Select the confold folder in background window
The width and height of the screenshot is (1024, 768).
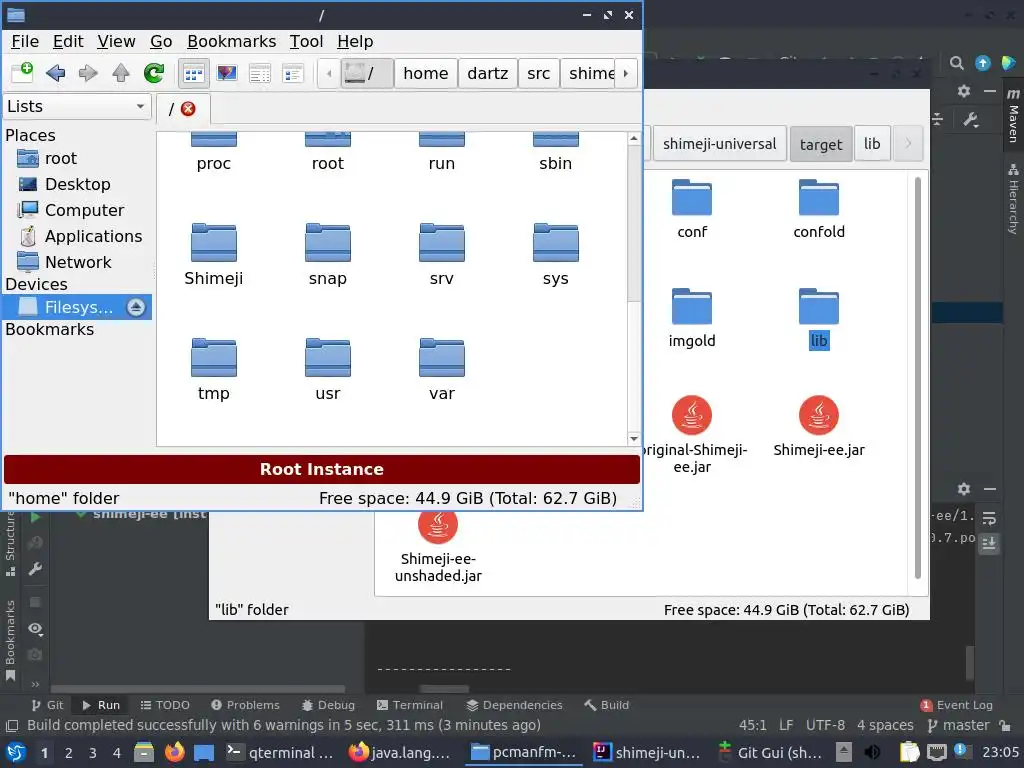pyautogui.click(x=819, y=210)
